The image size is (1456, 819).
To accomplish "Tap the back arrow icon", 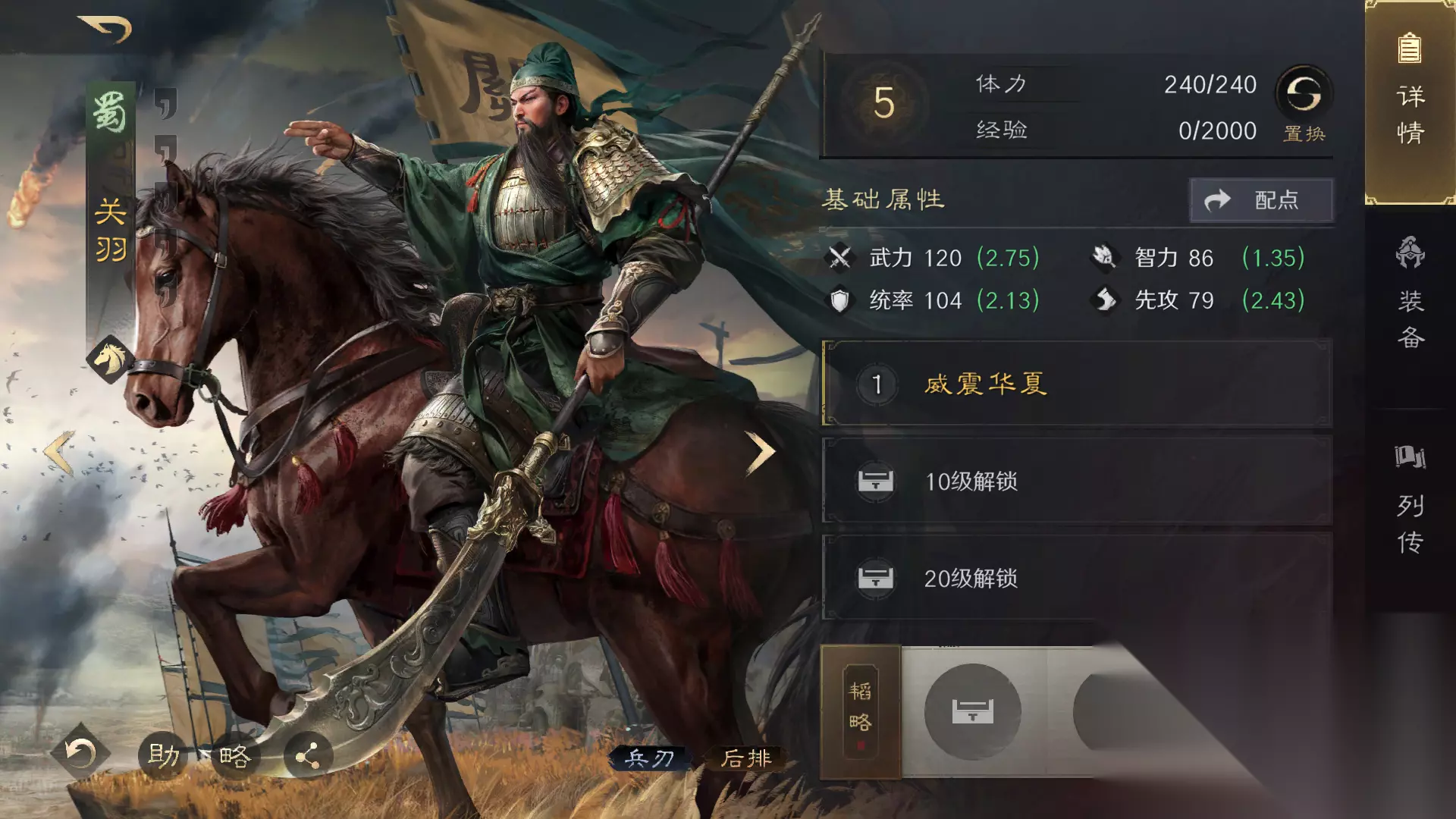I will pyautogui.click(x=105, y=29).
